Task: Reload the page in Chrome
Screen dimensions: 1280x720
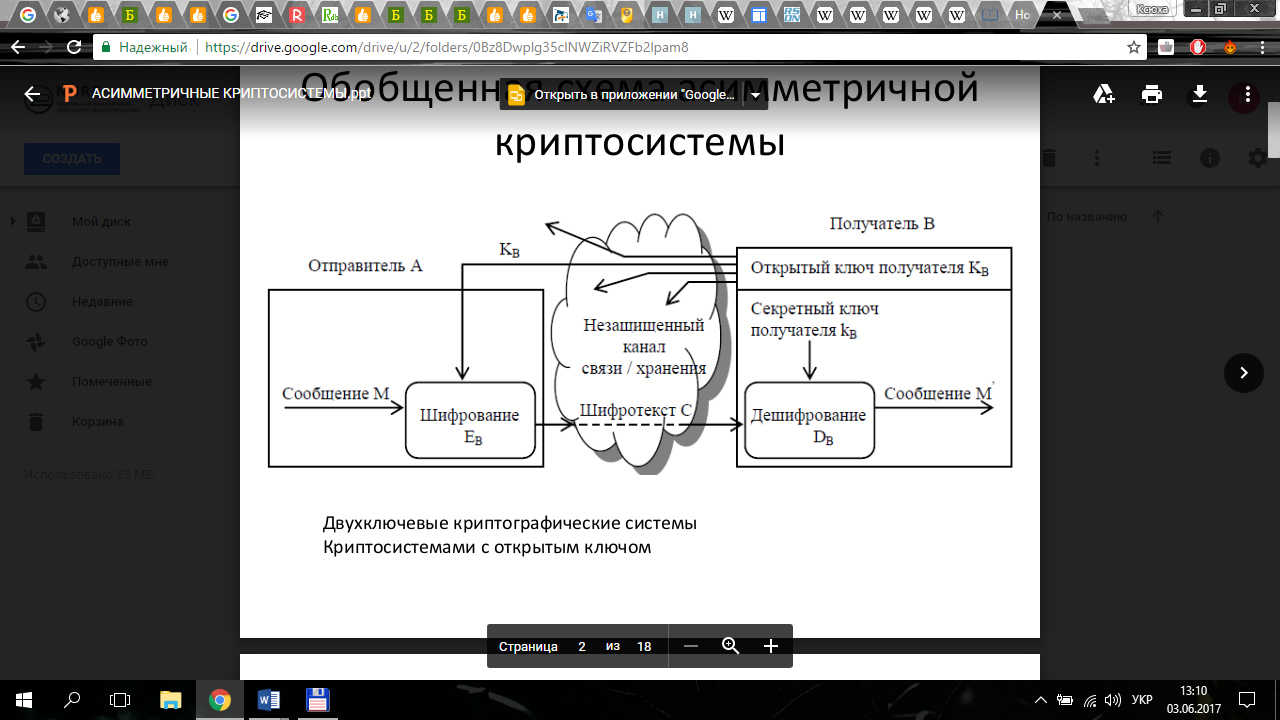Action: click(x=73, y=47)
